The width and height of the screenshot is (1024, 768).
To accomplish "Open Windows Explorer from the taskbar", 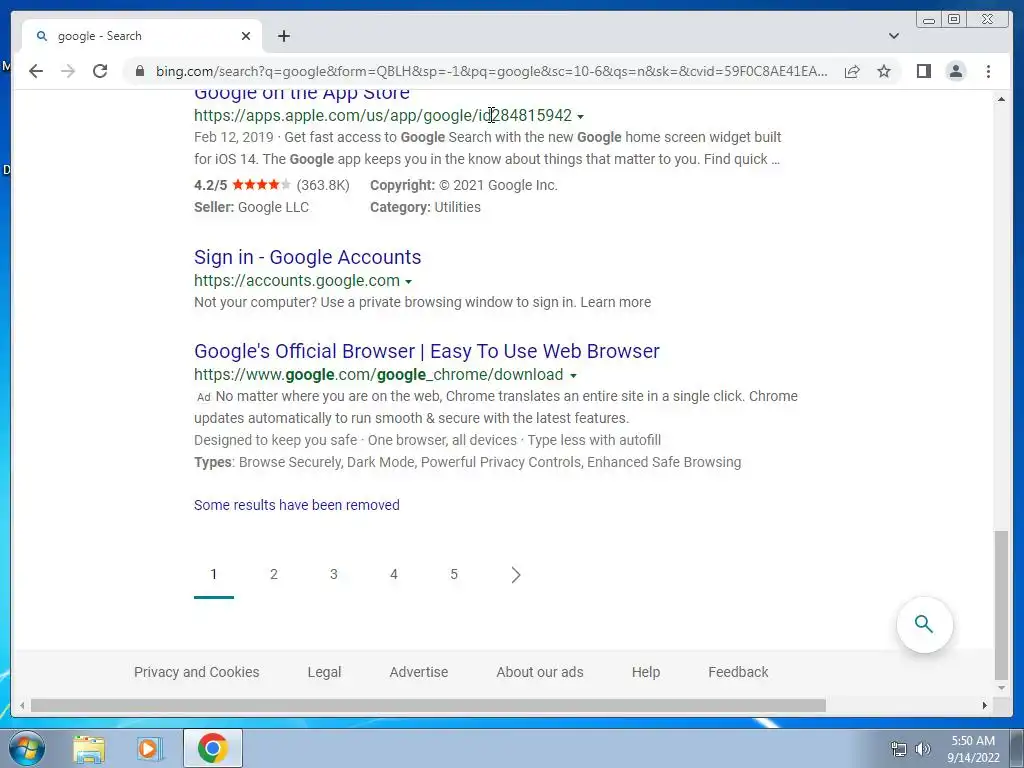I will tap(89, 749).
